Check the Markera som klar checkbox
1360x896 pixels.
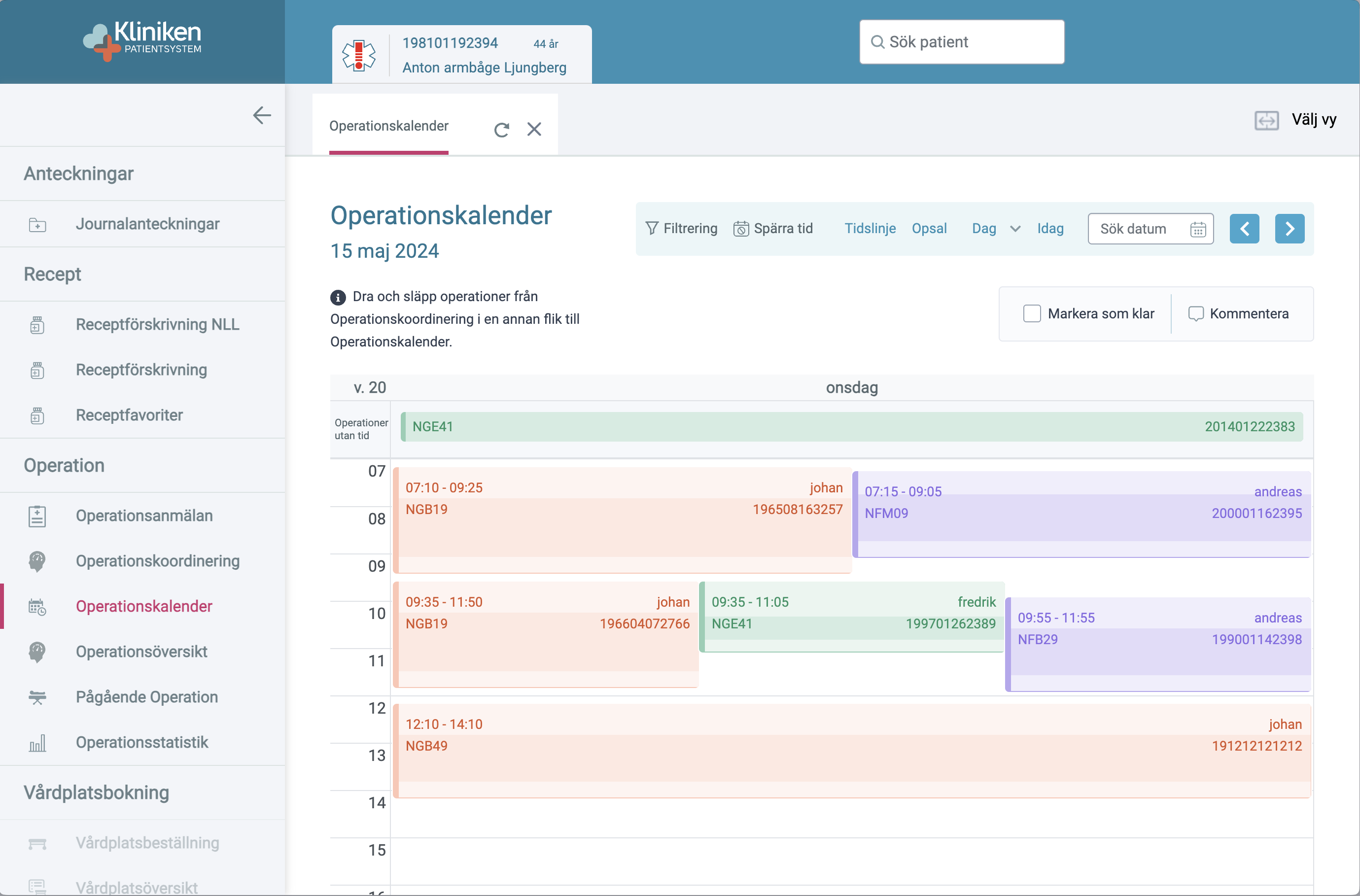point(1031,314)
